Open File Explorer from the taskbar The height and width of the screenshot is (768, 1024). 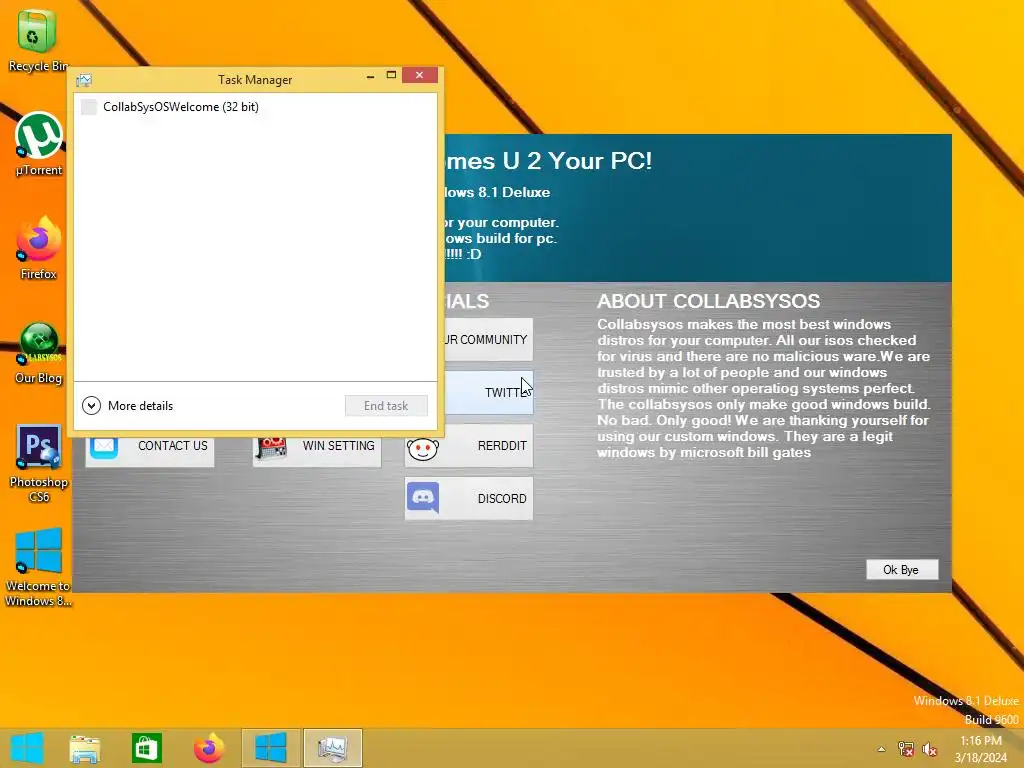pyautogui.click(x=85, y=748)
